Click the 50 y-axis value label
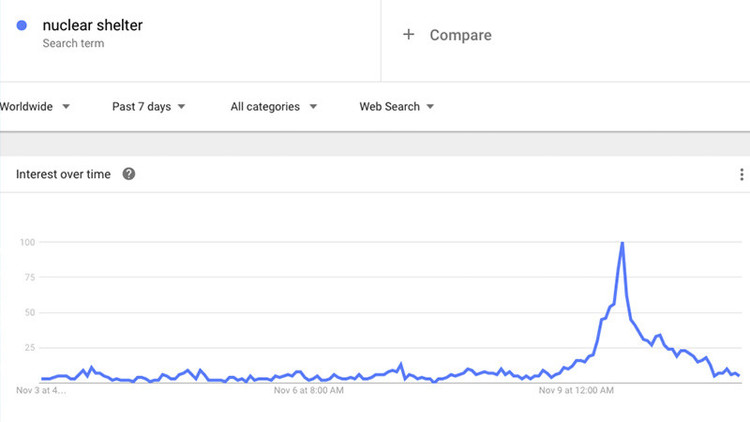This screenshot has width=750, height=422. pos(30,312)
